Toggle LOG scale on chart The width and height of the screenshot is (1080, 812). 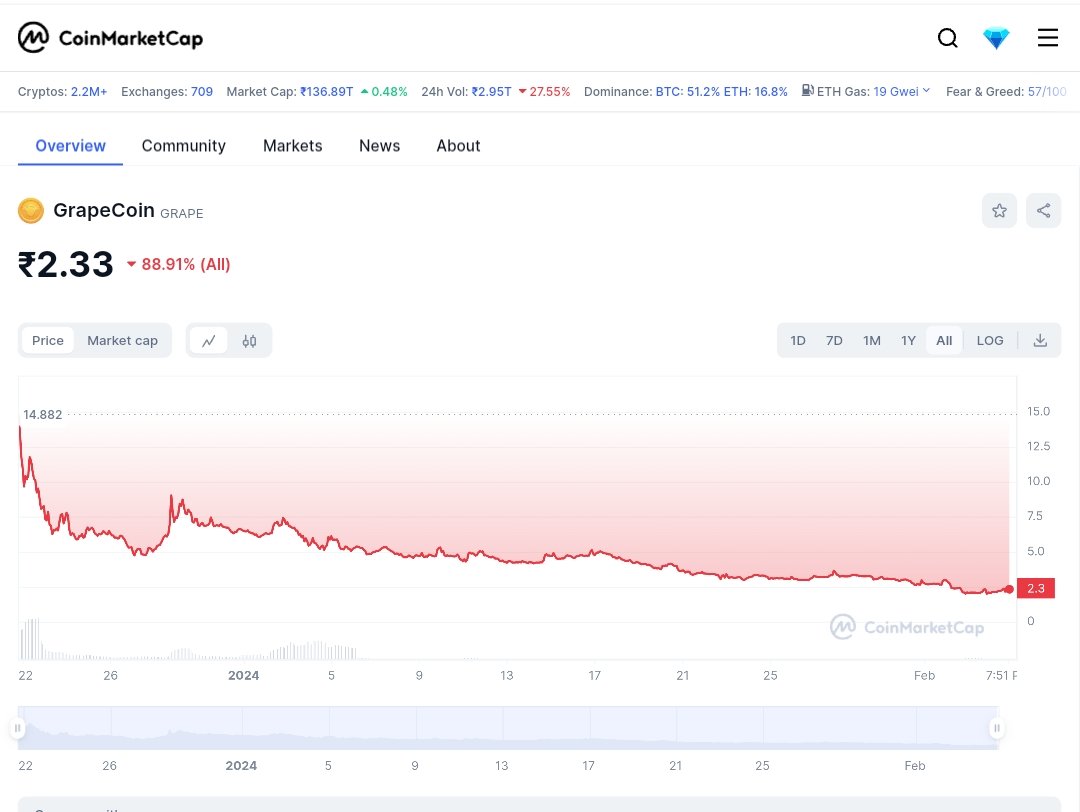click(x=990, y=341)
